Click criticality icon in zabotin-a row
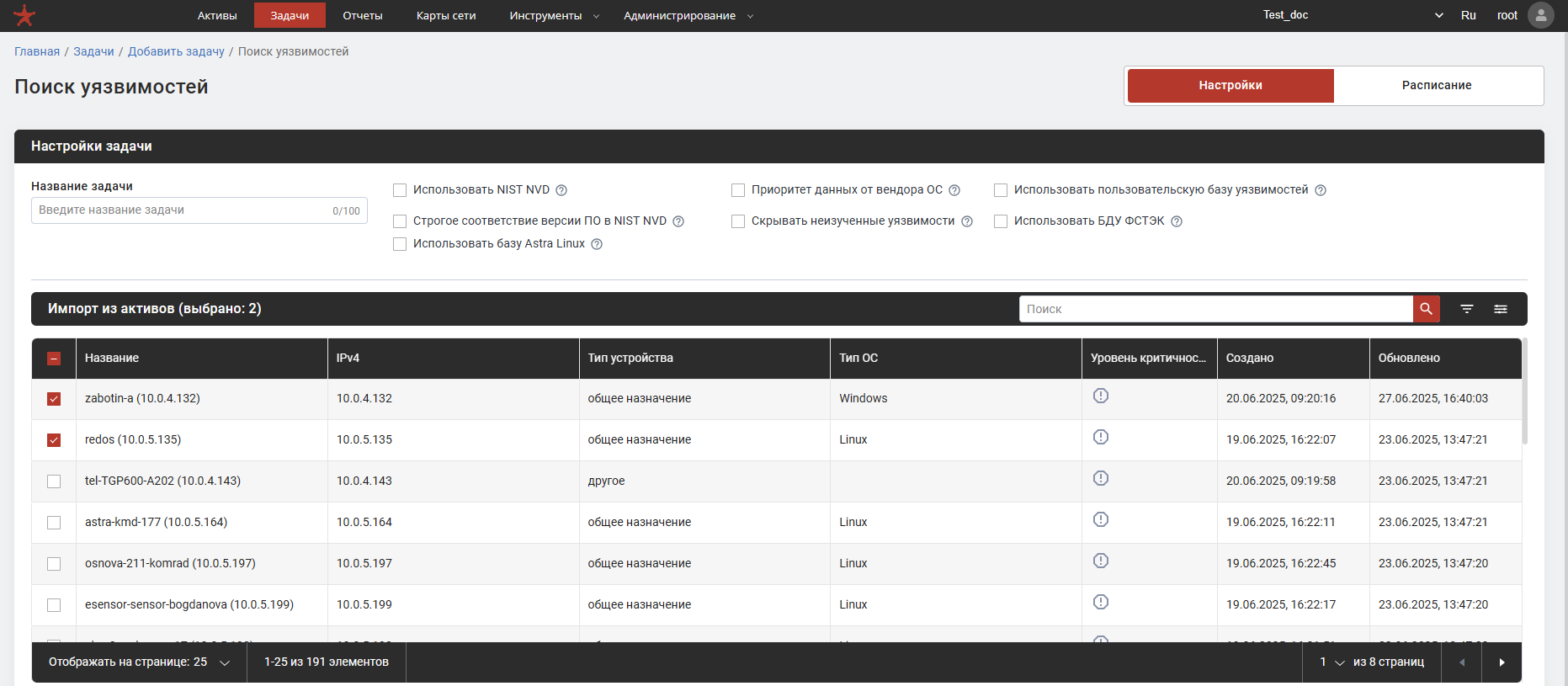The image size is (1568, 686). tap(1100, 396)
